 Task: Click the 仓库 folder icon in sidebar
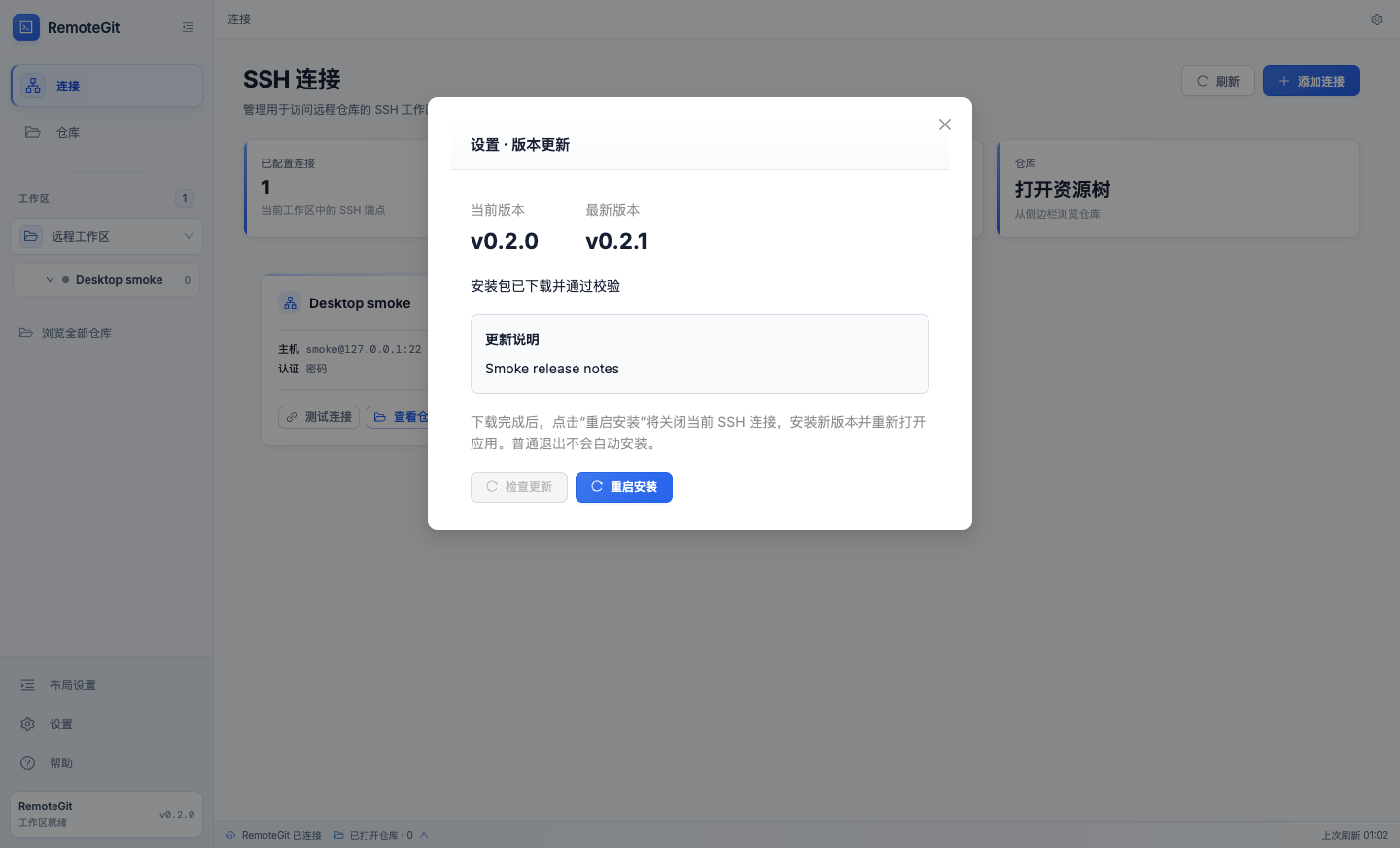pos(33,132)
